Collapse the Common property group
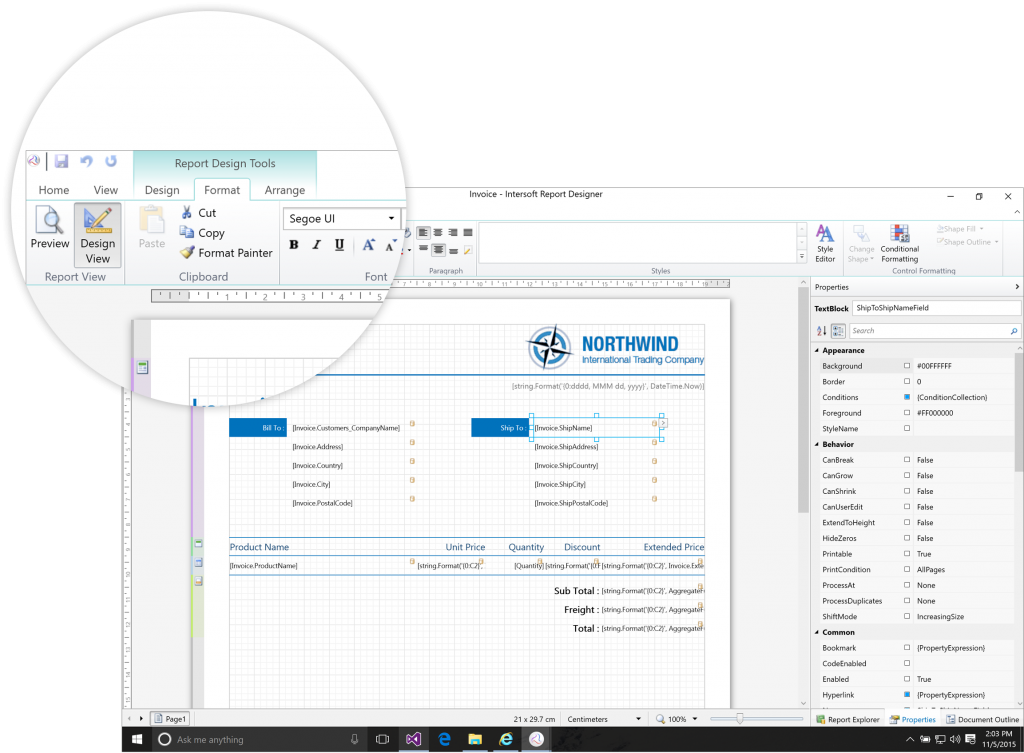The width and height of the screenshot is (1024, 753). pos(817,633)
